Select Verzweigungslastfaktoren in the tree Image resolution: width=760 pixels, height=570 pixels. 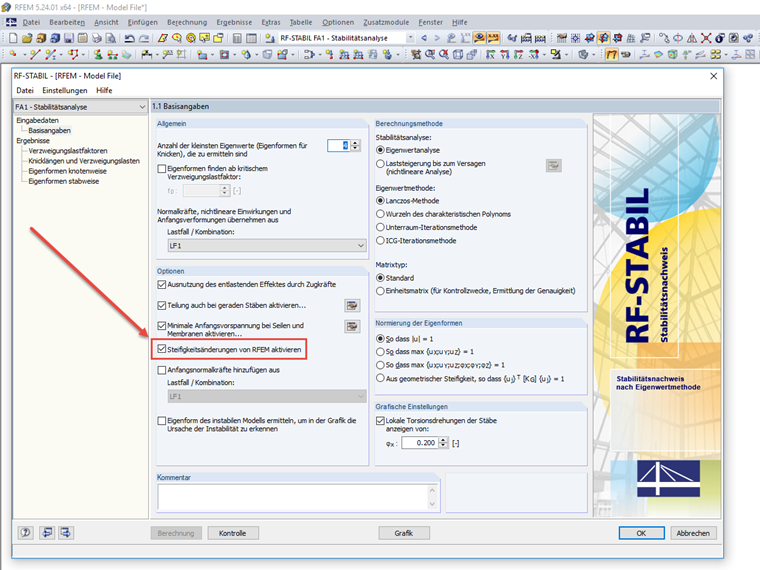[68, 151]
